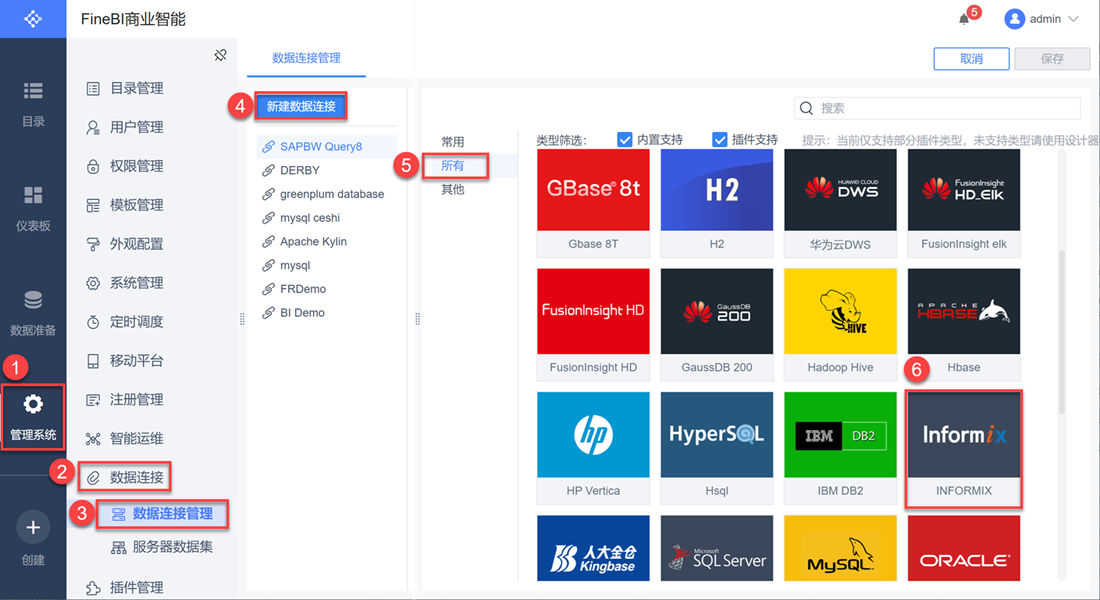Image resolution: width=1100 pixels, height=600 pixels.
Task: Click the database list vertical scrollbar
Action: tap(1062, 331)
